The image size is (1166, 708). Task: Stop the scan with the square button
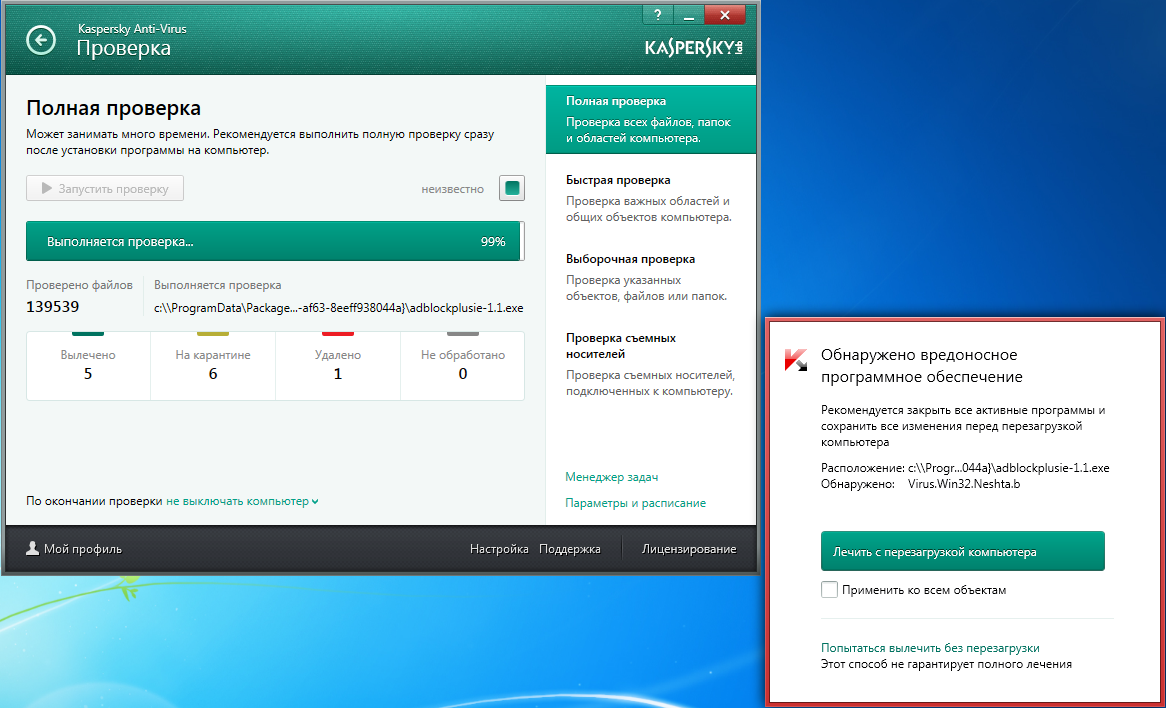coord(512,188)
